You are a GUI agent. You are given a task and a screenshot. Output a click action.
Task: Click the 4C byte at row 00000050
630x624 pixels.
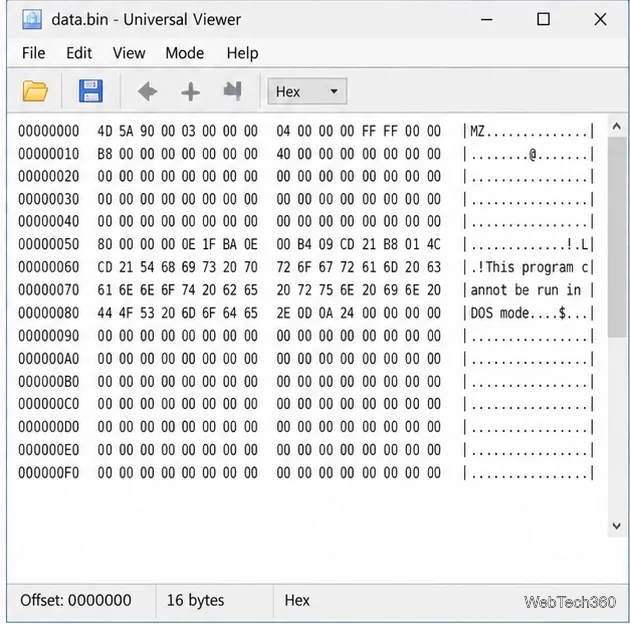point(434,244)
